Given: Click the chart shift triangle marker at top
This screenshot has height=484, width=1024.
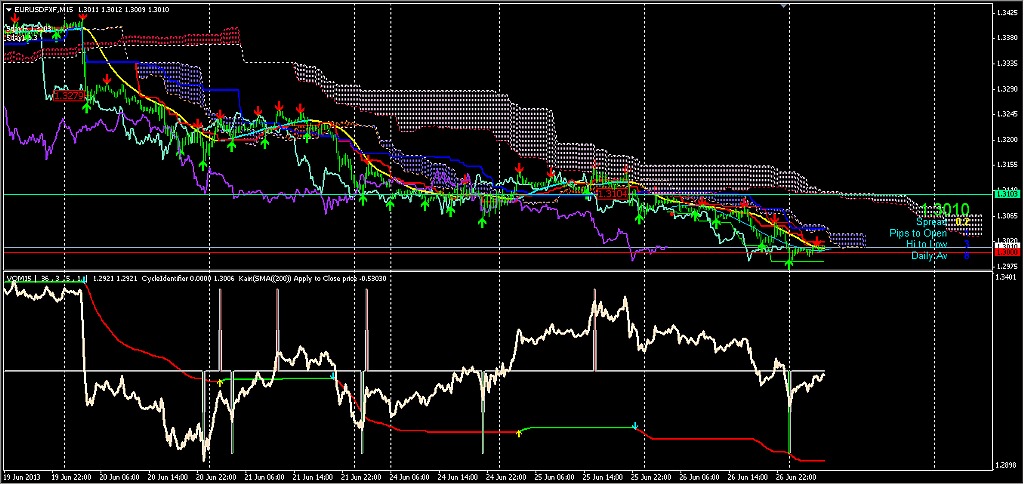Looking at the screenshot, I should click(785, 7).
